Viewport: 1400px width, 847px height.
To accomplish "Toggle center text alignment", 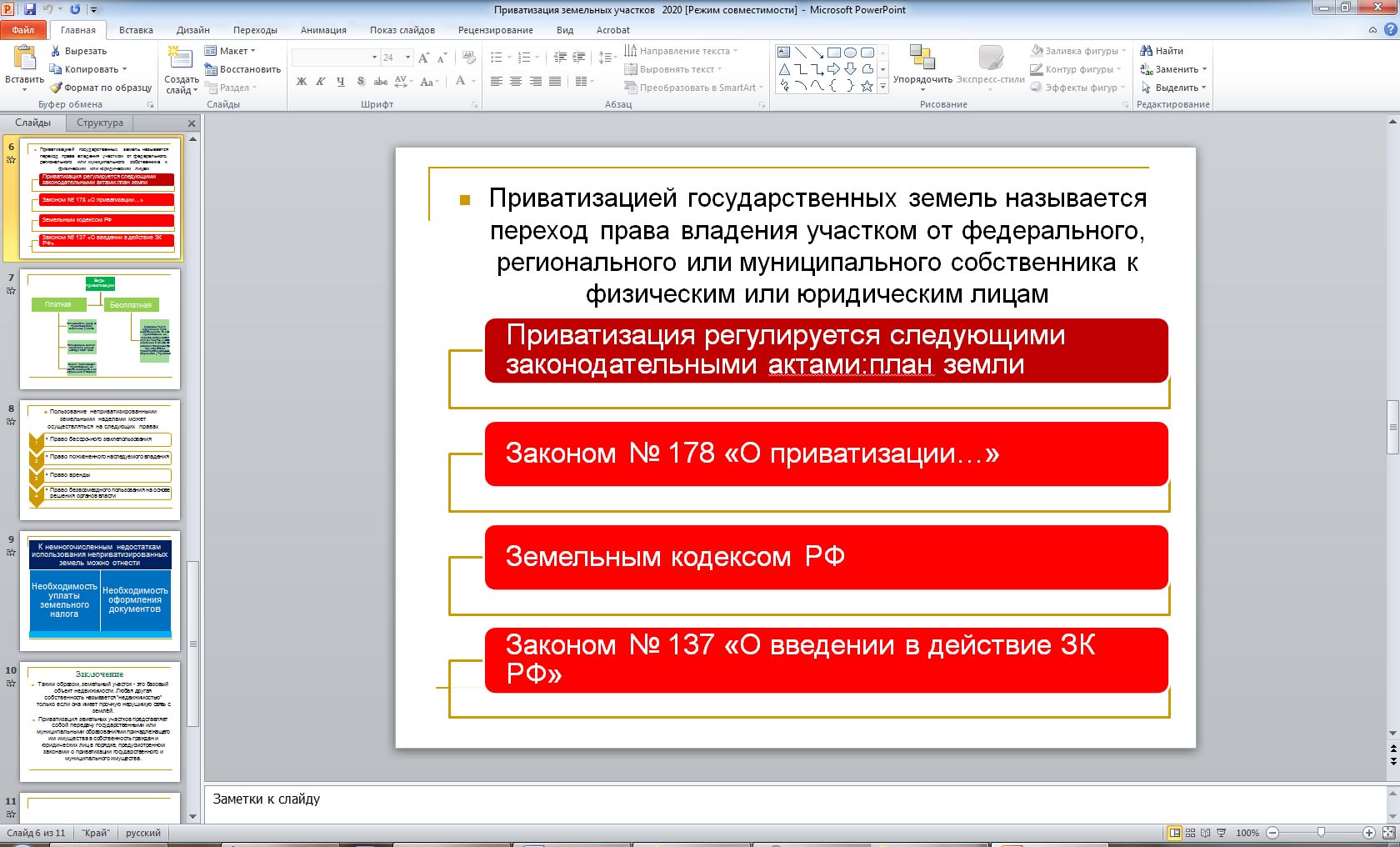I will pos(516,82).
